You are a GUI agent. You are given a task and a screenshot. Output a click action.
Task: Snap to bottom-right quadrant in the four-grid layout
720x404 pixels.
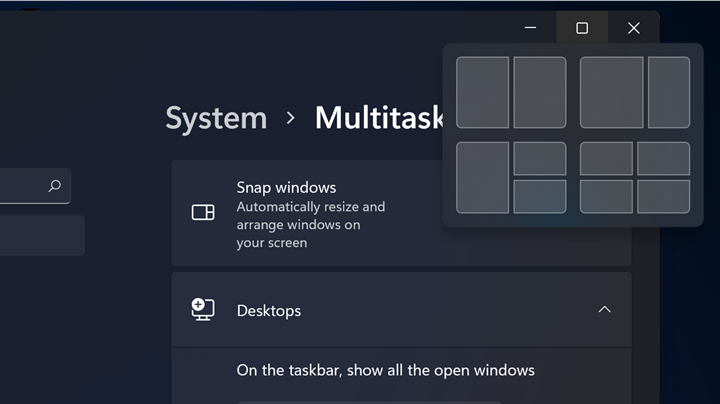pyautogui.click(x=664, y=196)
